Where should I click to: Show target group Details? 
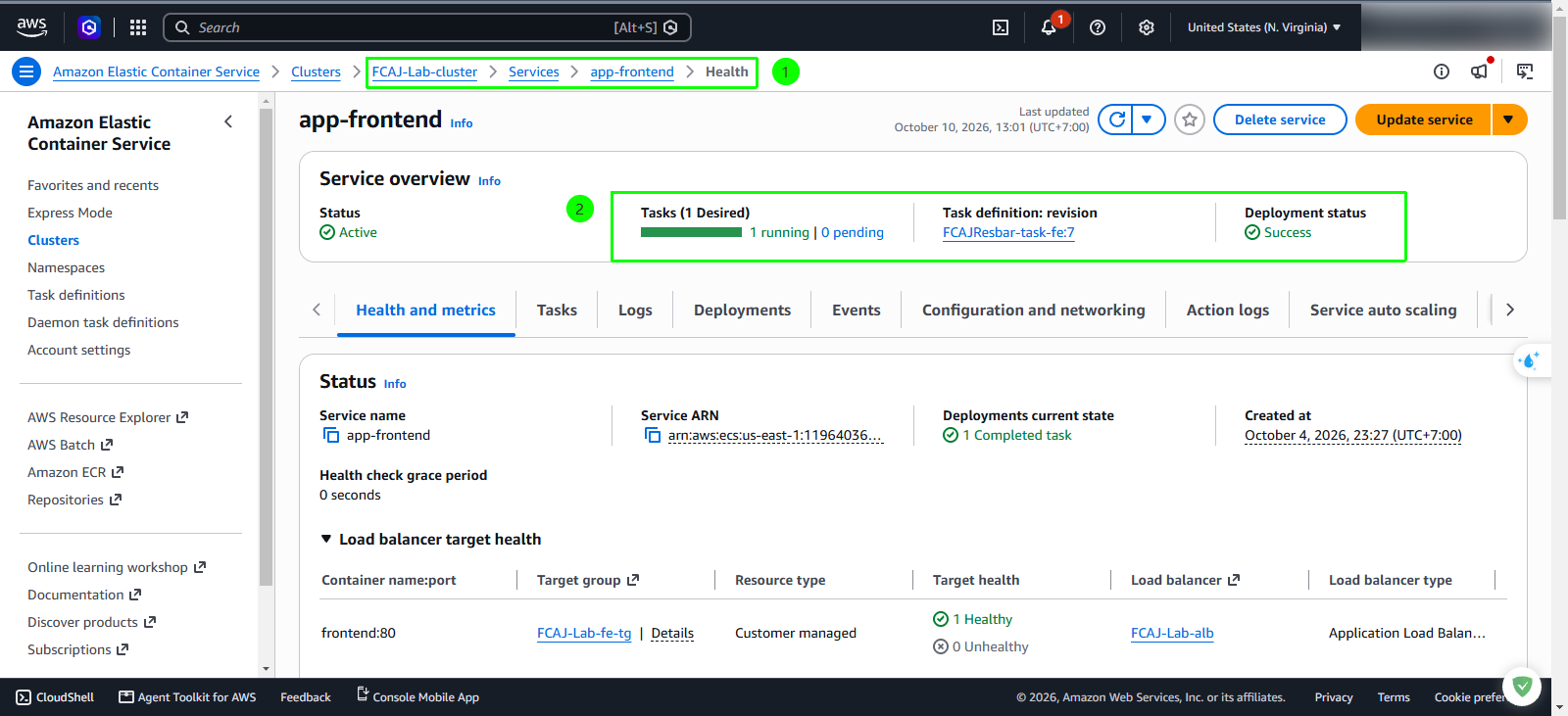tap(672, 633)
